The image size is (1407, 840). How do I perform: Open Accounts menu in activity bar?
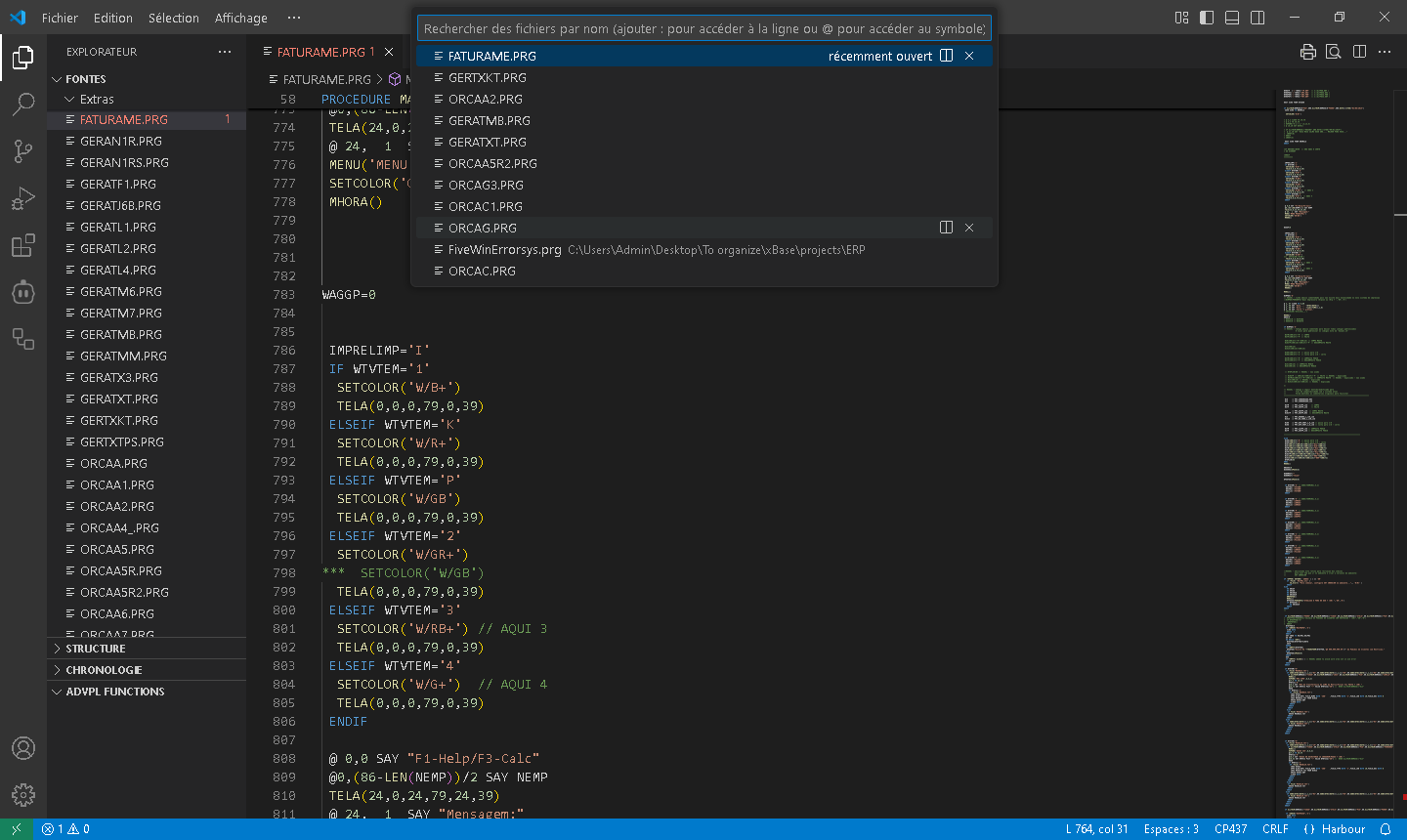23,748
